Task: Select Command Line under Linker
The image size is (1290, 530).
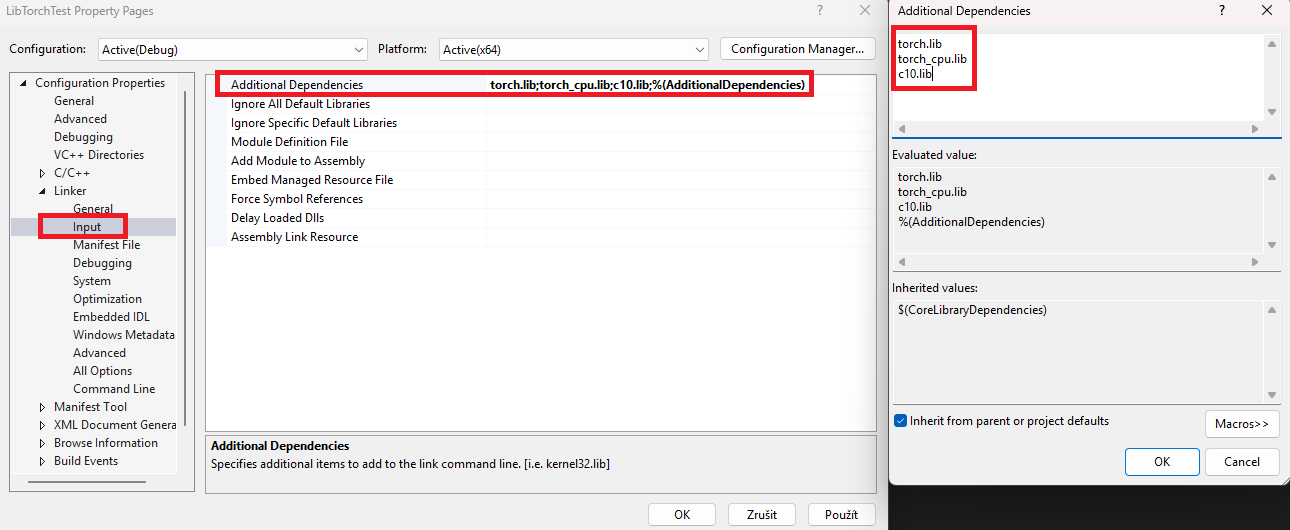Action: tap(114, 389)
